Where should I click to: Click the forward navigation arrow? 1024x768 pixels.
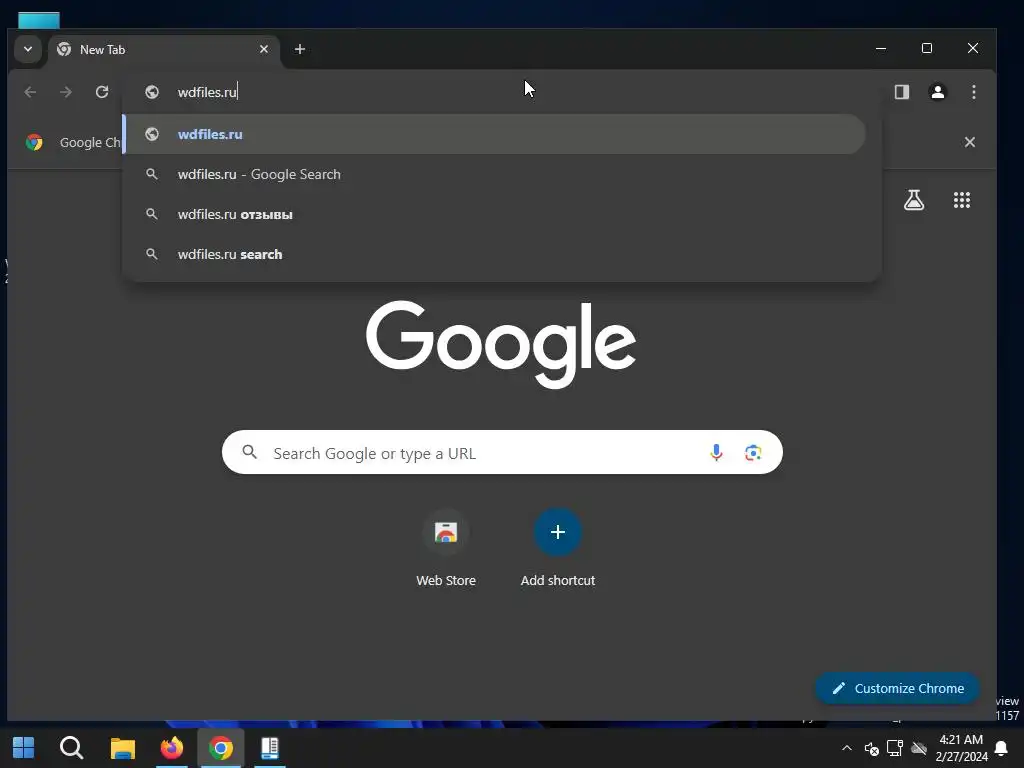point(66,92)
